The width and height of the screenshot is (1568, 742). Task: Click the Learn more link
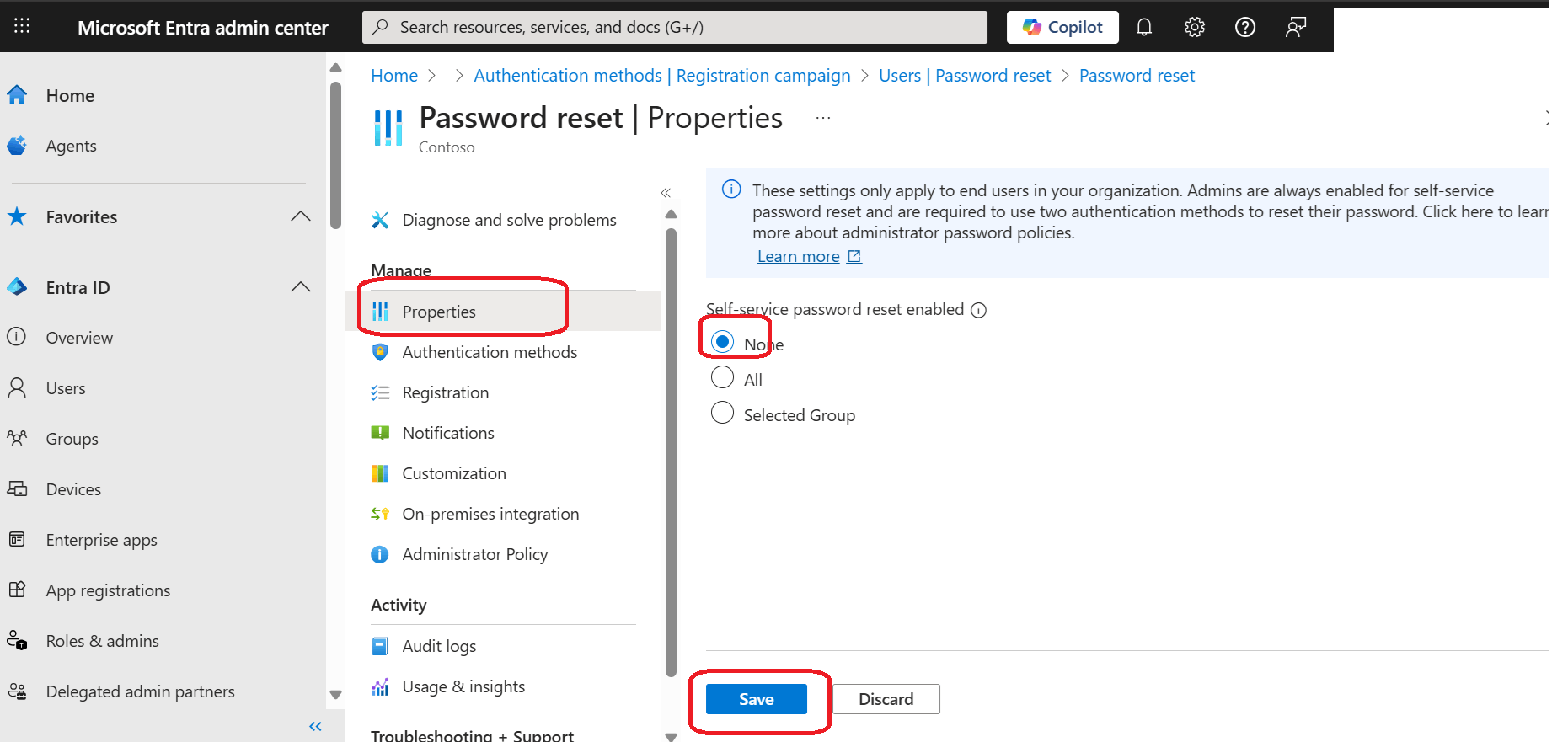tap(798, 256)
